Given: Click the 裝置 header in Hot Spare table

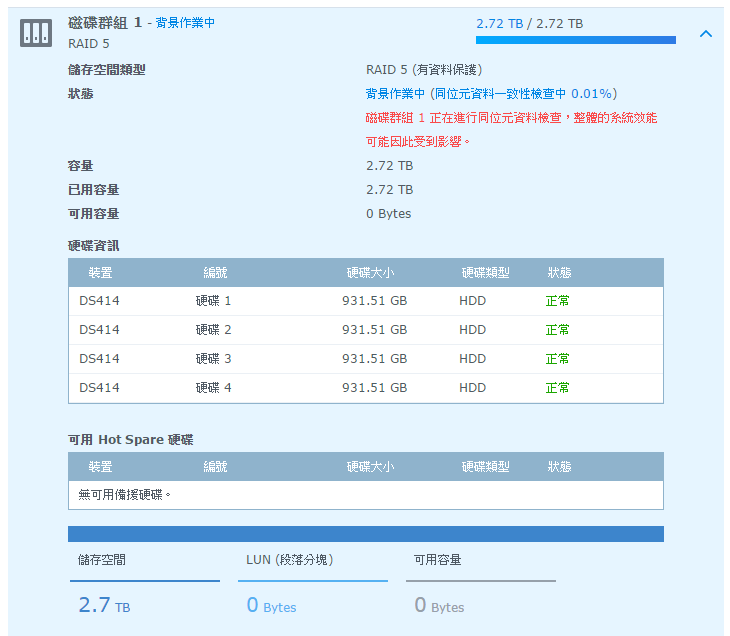Looking at the screenshot, I should point(101,467).
